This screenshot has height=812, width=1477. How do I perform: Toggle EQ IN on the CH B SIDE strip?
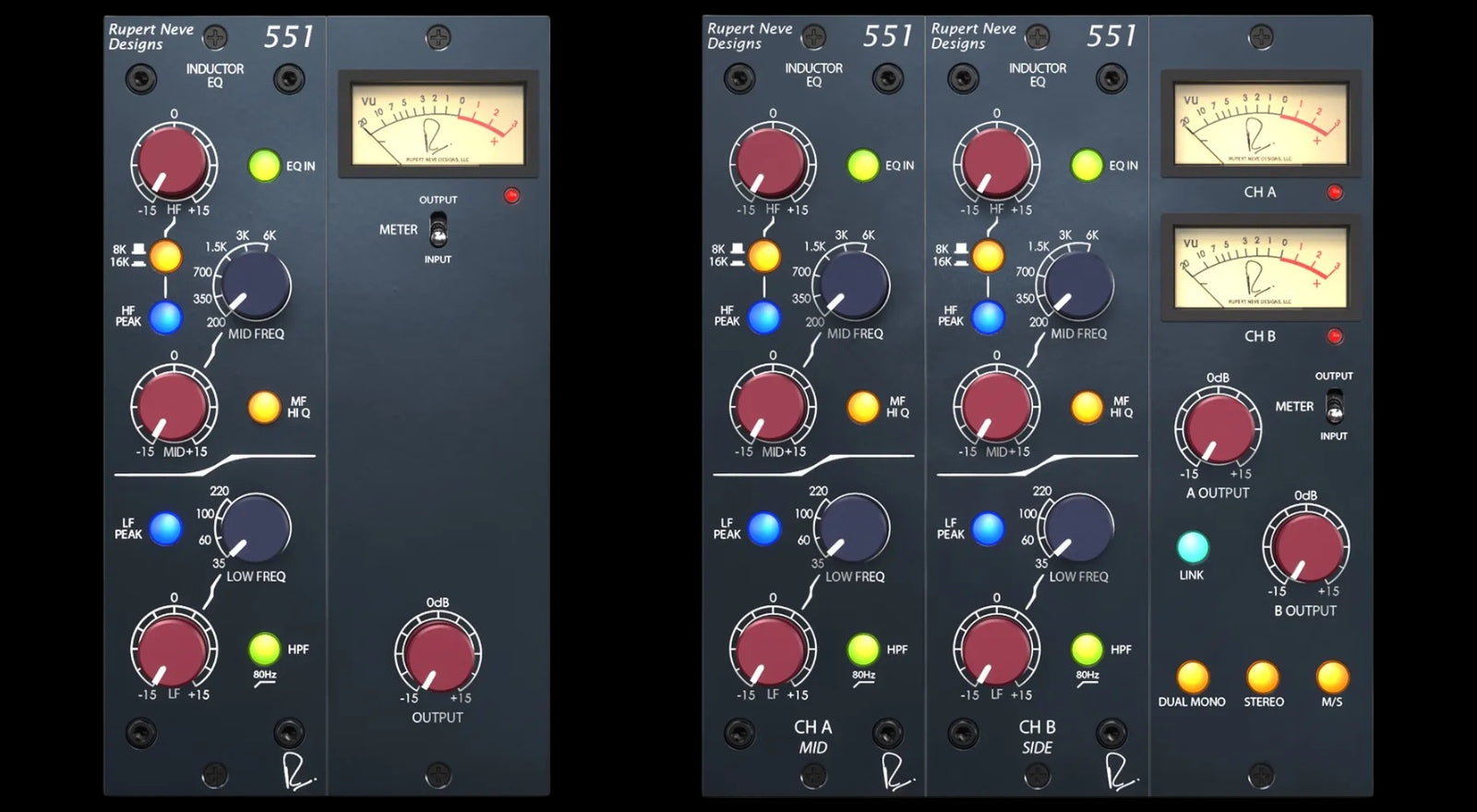point(1087,166)
